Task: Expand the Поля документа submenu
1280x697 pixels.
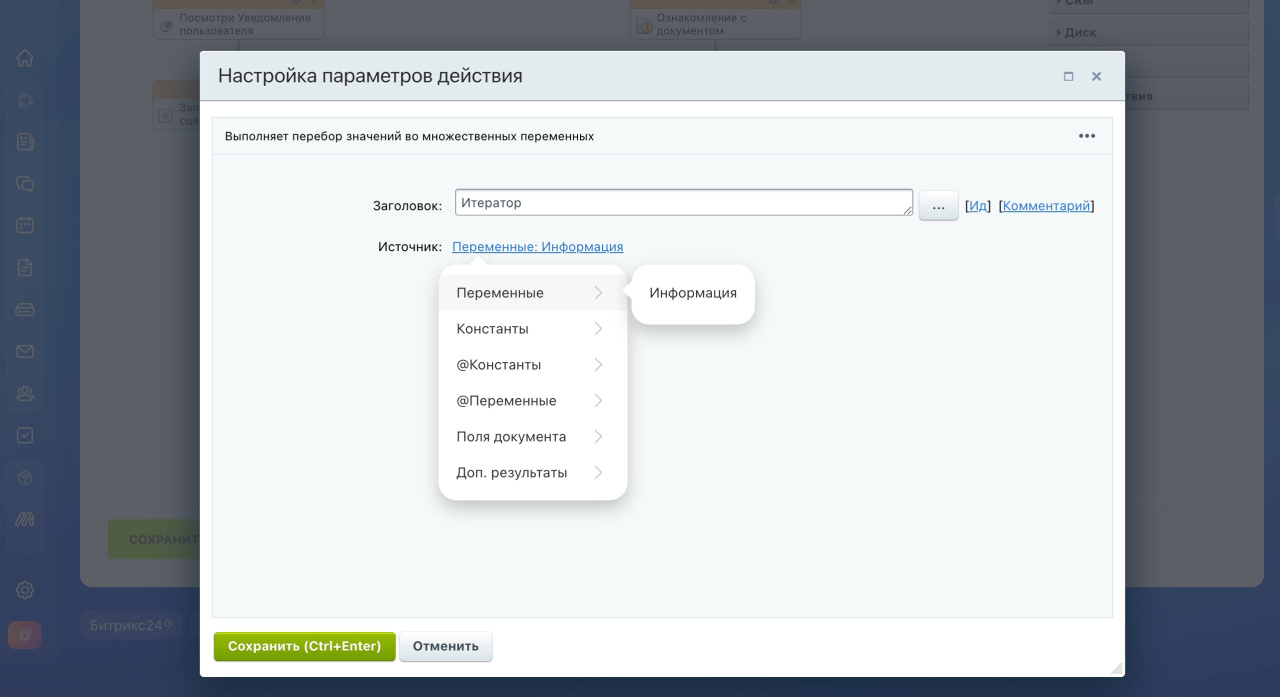Action: click(532, 437)
